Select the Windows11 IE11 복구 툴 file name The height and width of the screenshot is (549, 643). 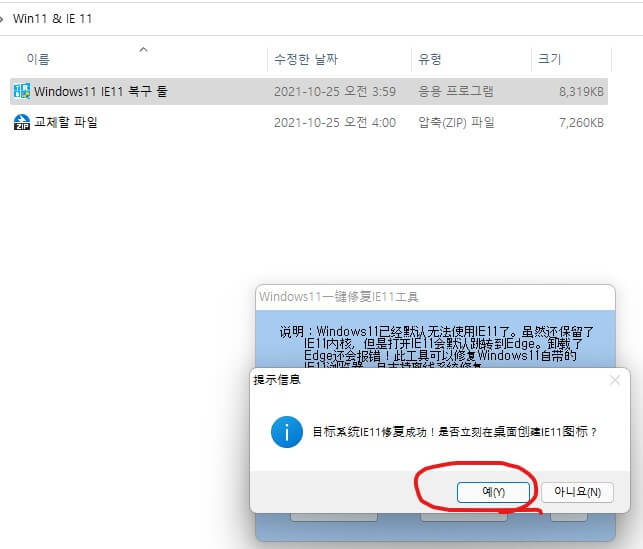point(100,91)
